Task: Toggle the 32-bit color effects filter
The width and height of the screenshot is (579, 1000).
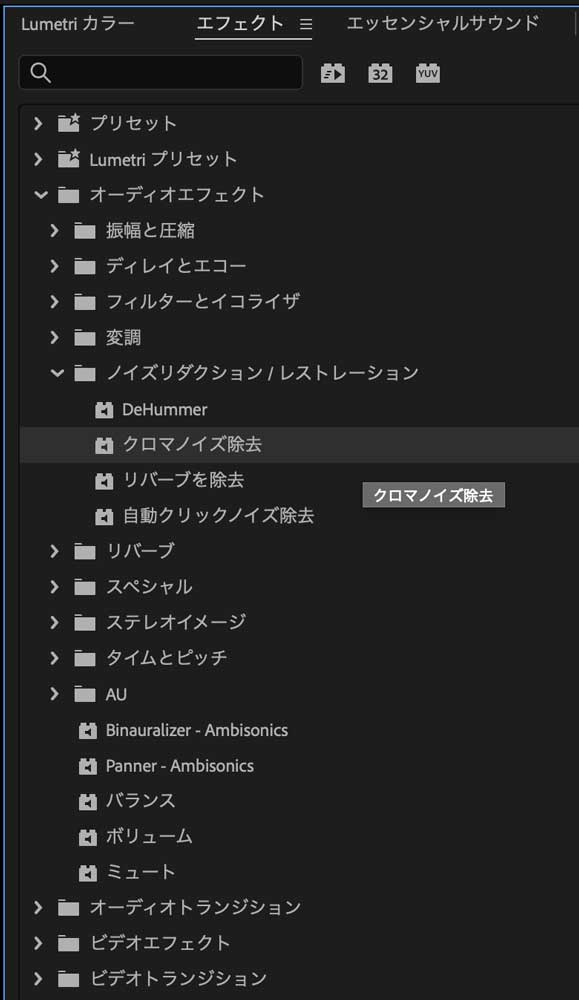Action: tap(380, 72)
